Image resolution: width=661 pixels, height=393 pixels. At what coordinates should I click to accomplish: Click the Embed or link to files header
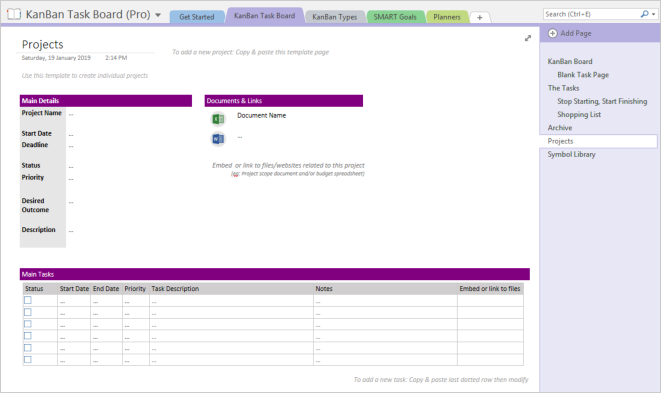coord(490,289)
